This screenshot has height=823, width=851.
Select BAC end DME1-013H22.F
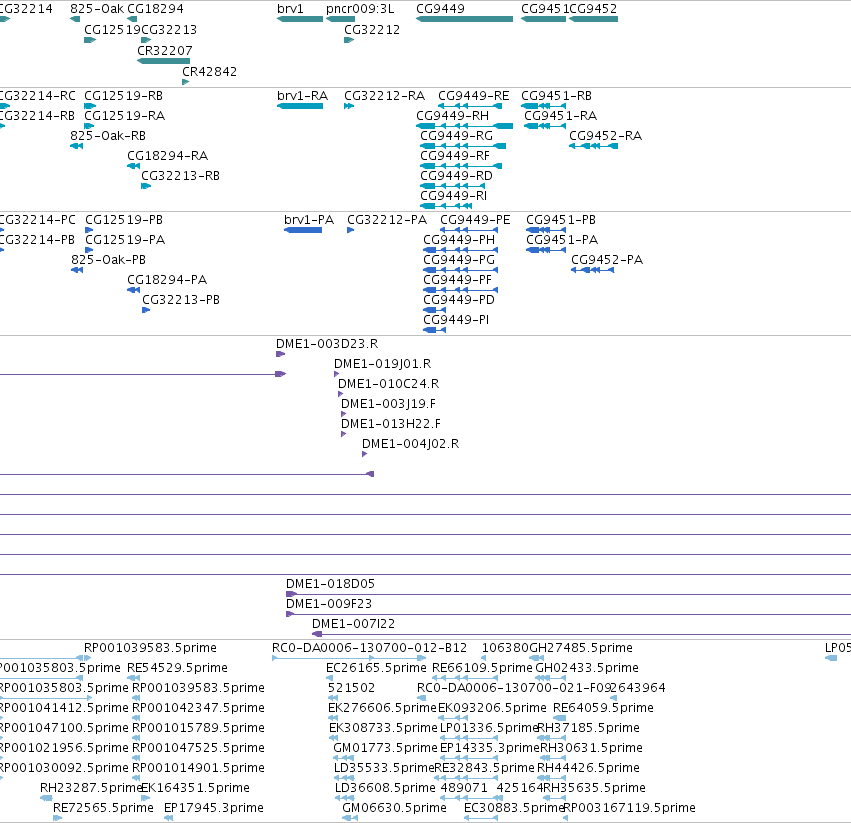coord(343,434)
